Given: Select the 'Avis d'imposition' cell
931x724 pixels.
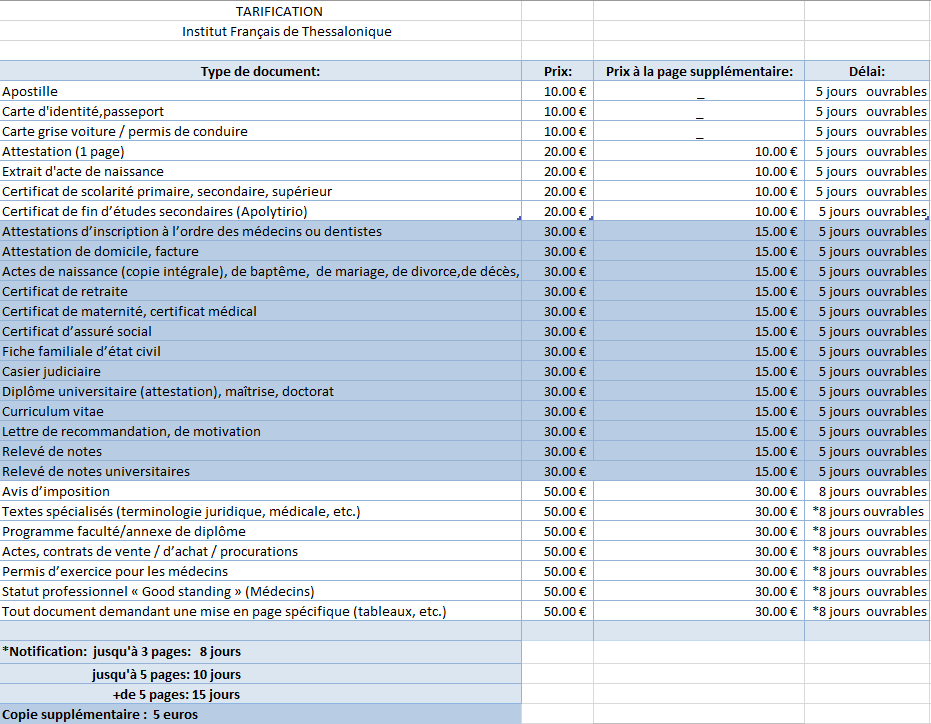Looking at the screenshot, I should pos(56,491).
